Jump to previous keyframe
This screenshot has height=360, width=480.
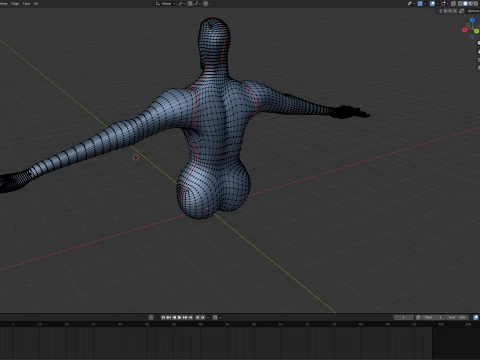[169, 317]
